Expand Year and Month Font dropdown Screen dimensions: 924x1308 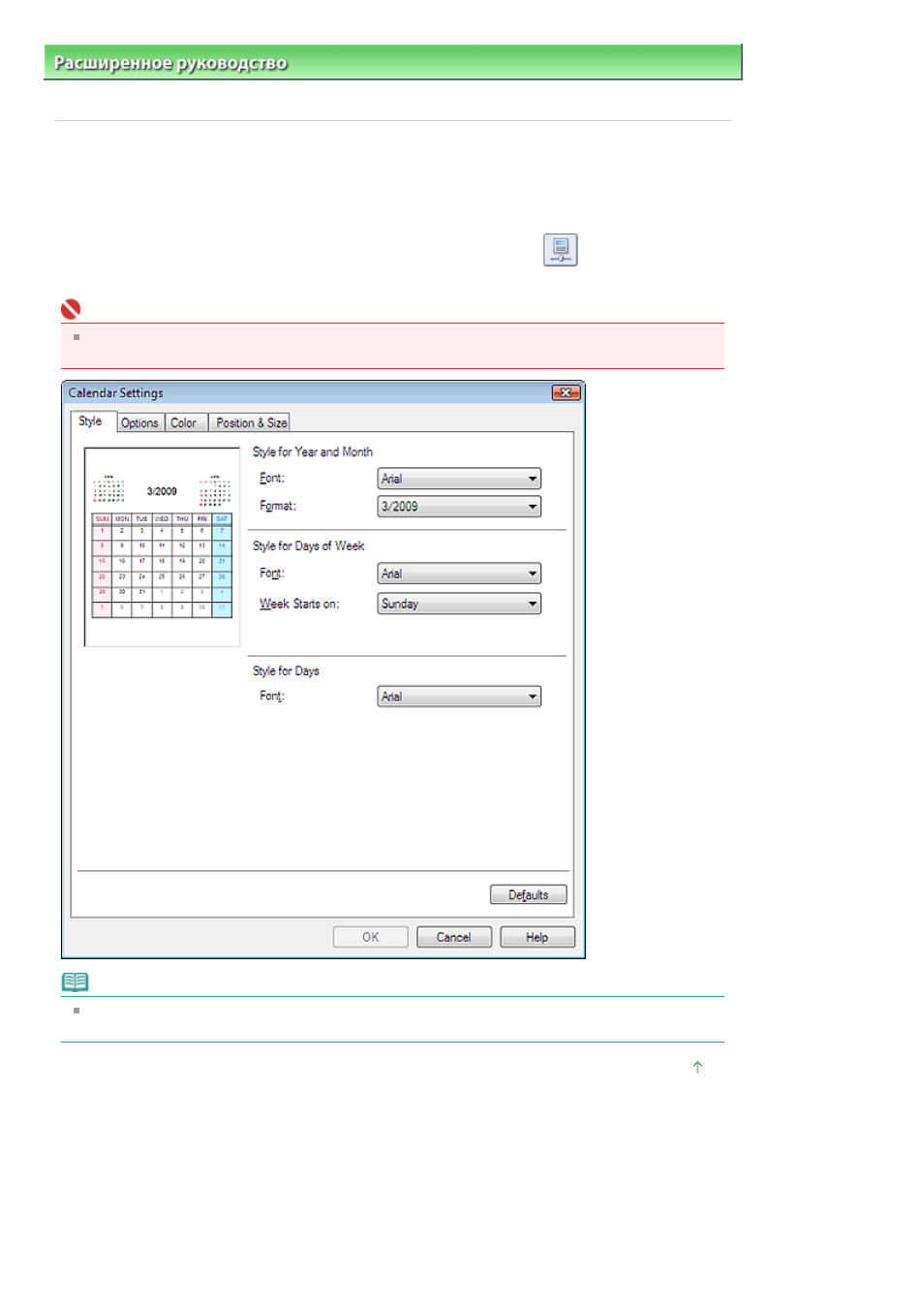pos(459,479)
